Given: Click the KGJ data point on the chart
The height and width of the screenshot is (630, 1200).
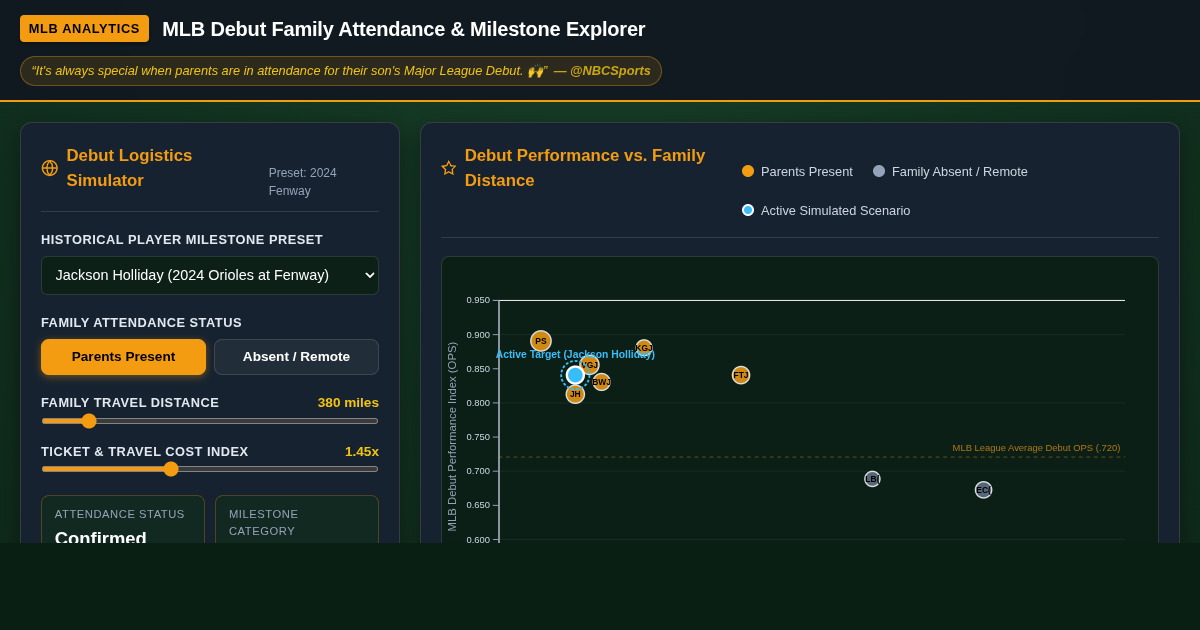Looking at the screenshot, I should 644,348.
